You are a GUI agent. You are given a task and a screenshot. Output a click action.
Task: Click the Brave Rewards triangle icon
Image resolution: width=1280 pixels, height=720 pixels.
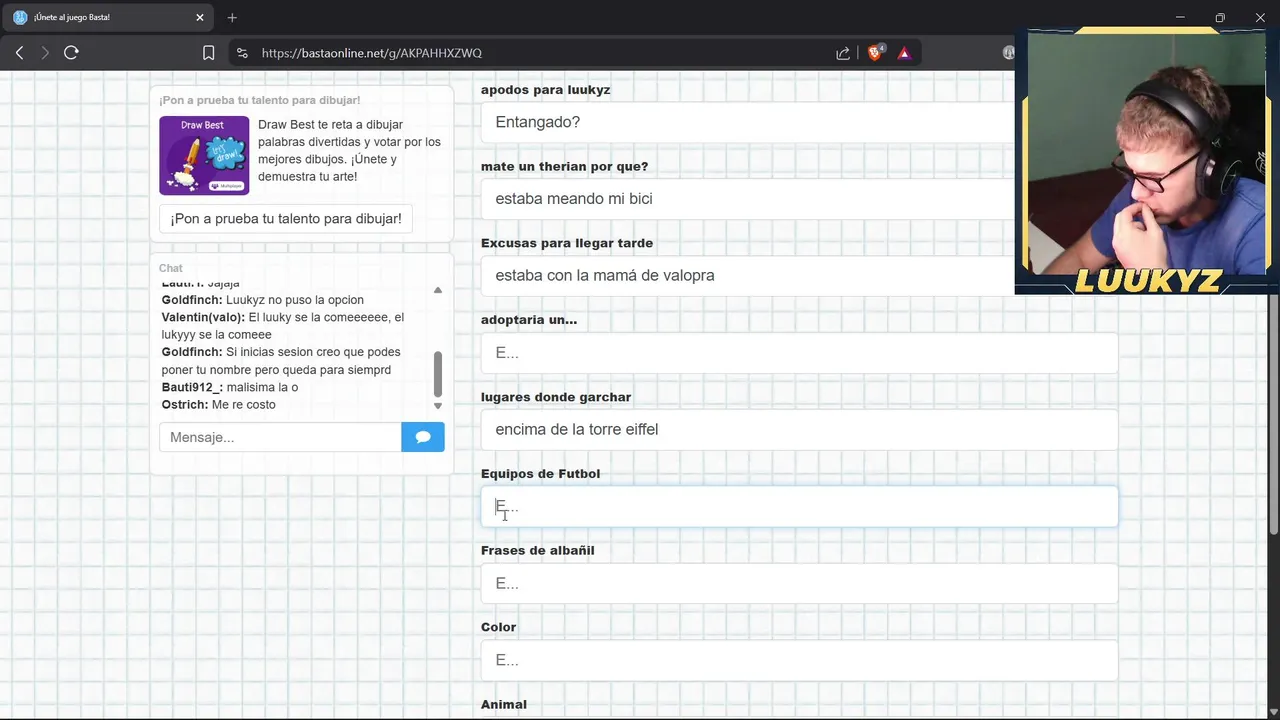(904, 53)
